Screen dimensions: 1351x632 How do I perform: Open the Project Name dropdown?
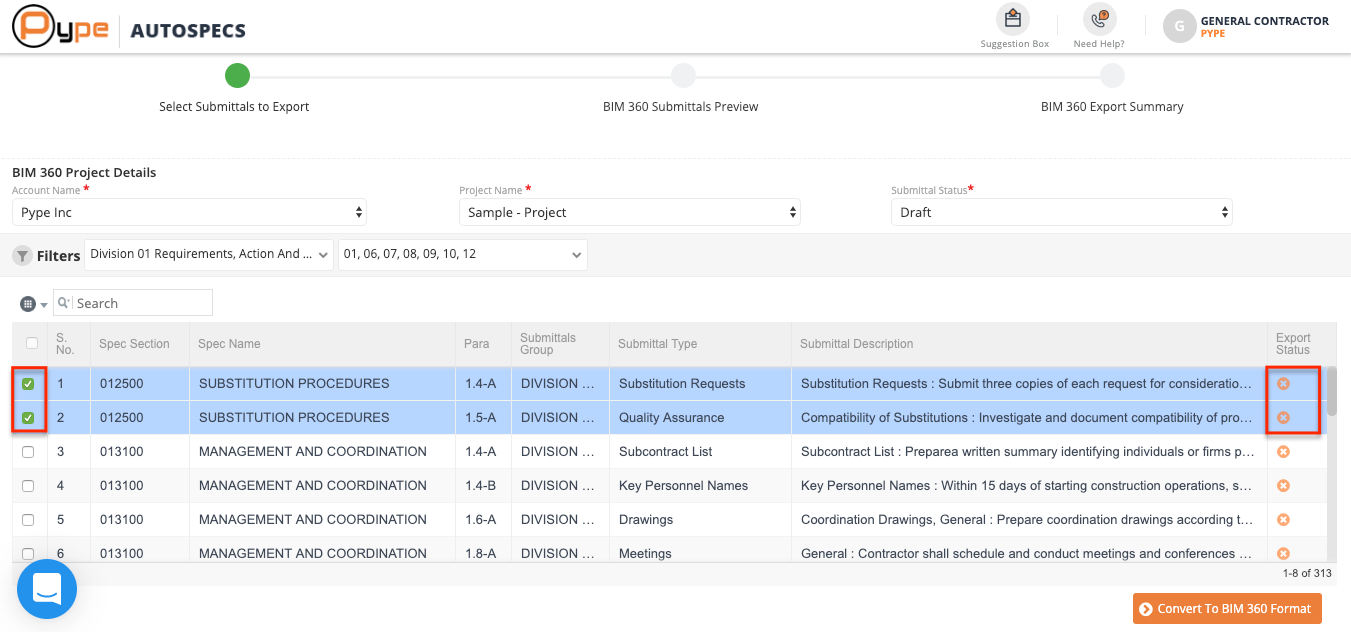(630, 212)
